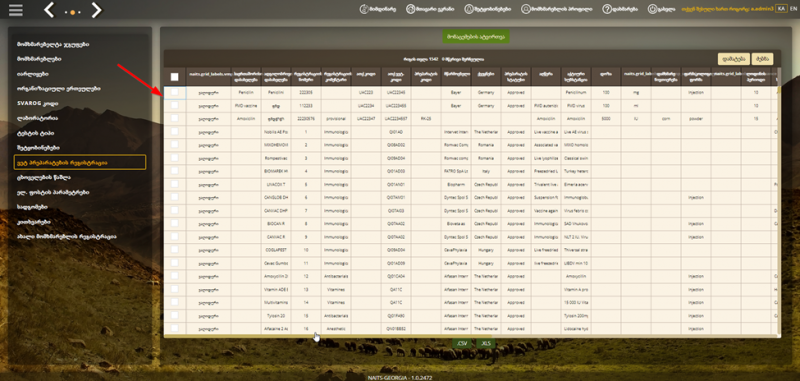The width and height of the screenshot is (800, 381).
Task: Click the '5000' dose cell
Action: coord(606,119)
